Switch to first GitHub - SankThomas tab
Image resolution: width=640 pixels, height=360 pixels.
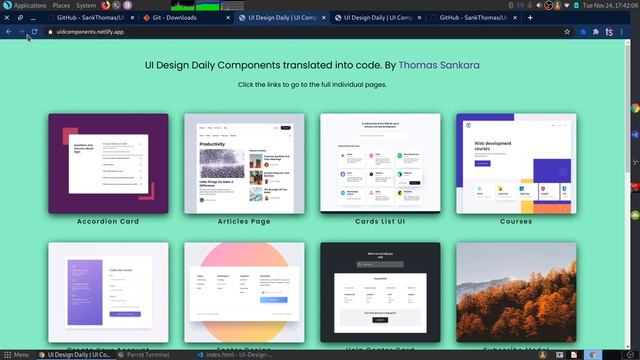tap(90, 18)
